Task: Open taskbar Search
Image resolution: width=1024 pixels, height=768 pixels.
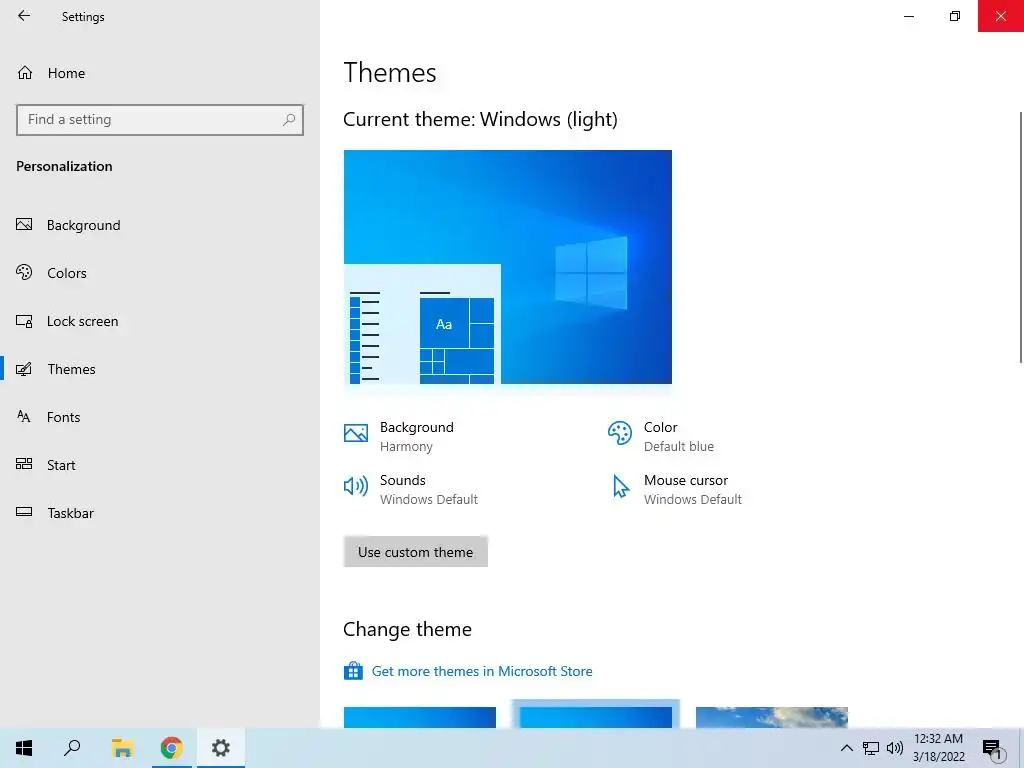Action: tap(72, 748)
